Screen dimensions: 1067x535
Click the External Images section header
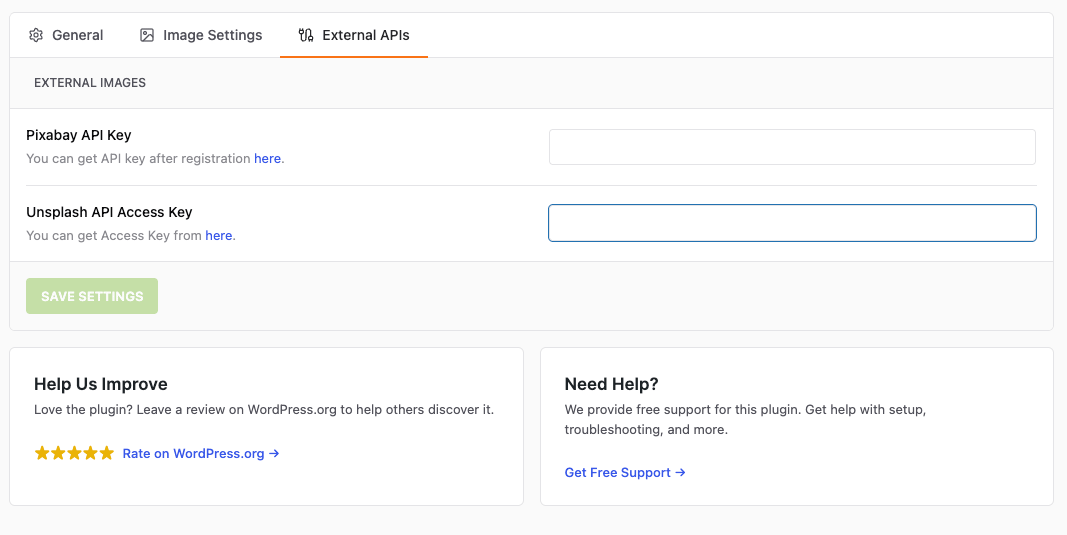[x=90, y=83]
